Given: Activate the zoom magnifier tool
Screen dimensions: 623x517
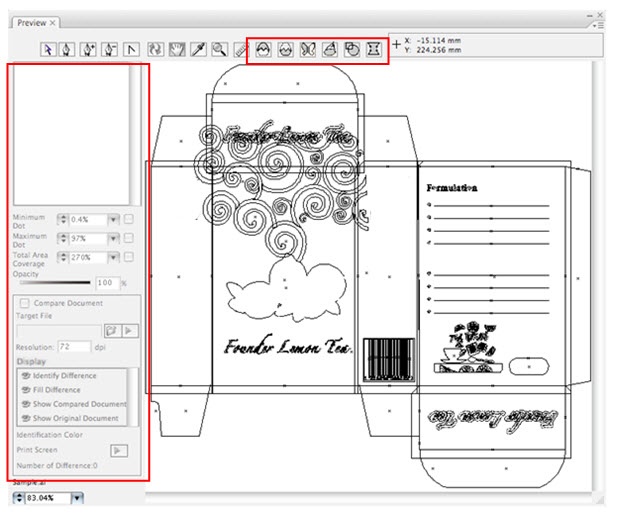Looking at the screenshot, I should pyautogui.click(x=219, y=48).
